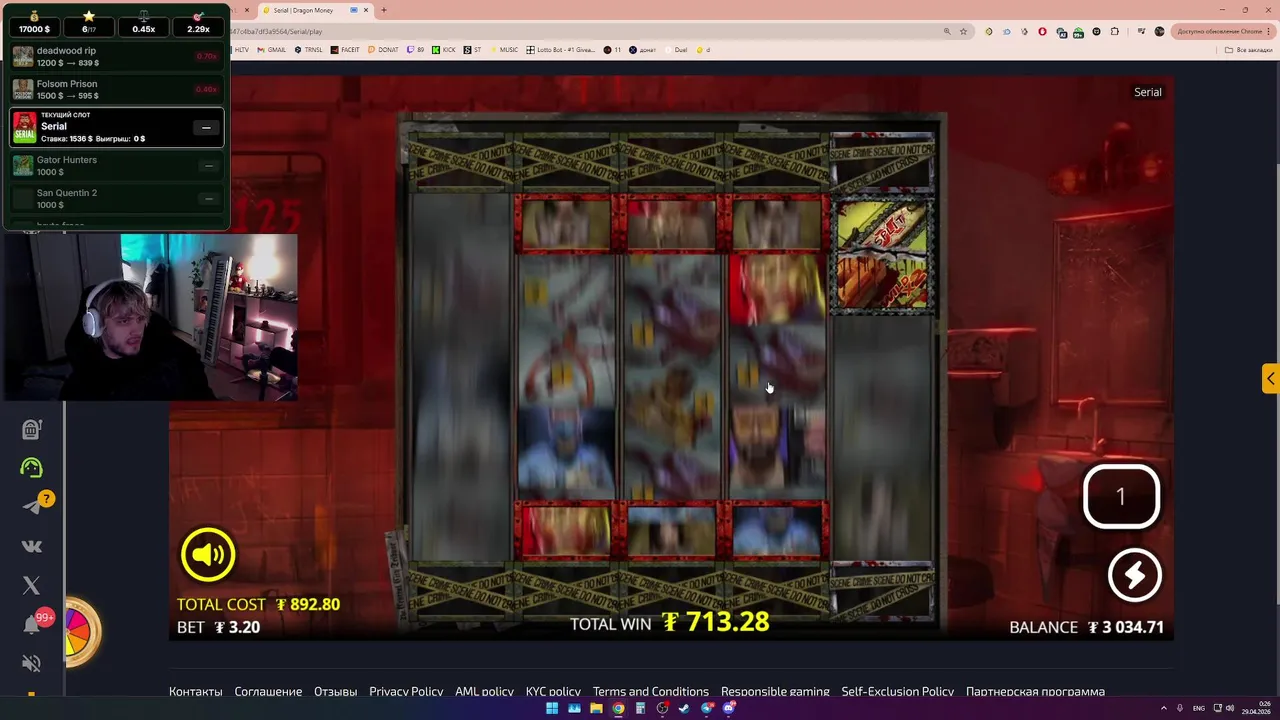This screenshot has width=1280, height=720.
Task: Select deadwood rip in the bonus list
Action: coord(117,56)
